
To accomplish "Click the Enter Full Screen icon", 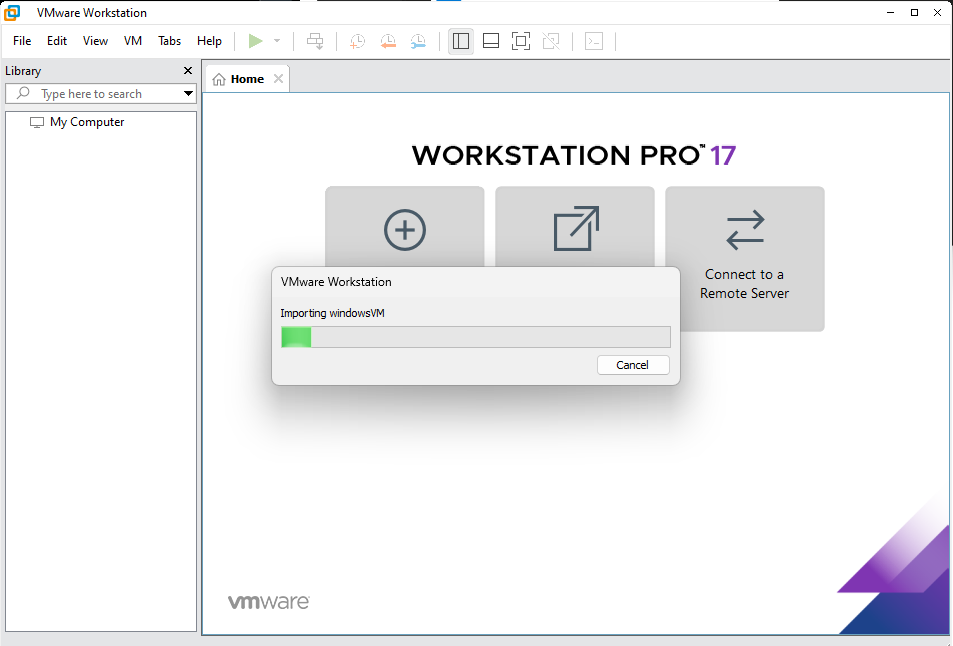I will coord(521,41).
